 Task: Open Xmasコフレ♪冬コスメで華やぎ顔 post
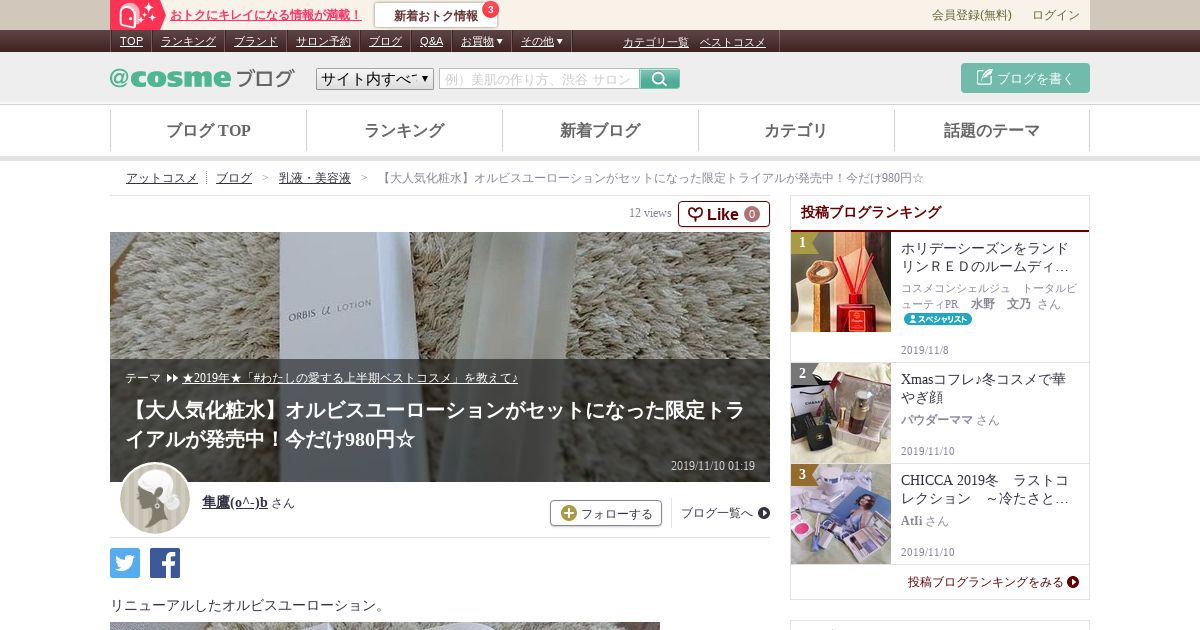985,388
